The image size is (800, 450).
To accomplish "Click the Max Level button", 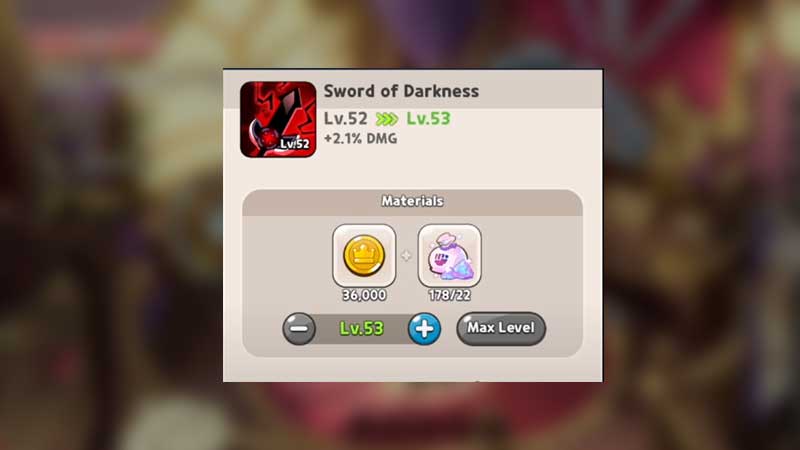I will 501,329.
